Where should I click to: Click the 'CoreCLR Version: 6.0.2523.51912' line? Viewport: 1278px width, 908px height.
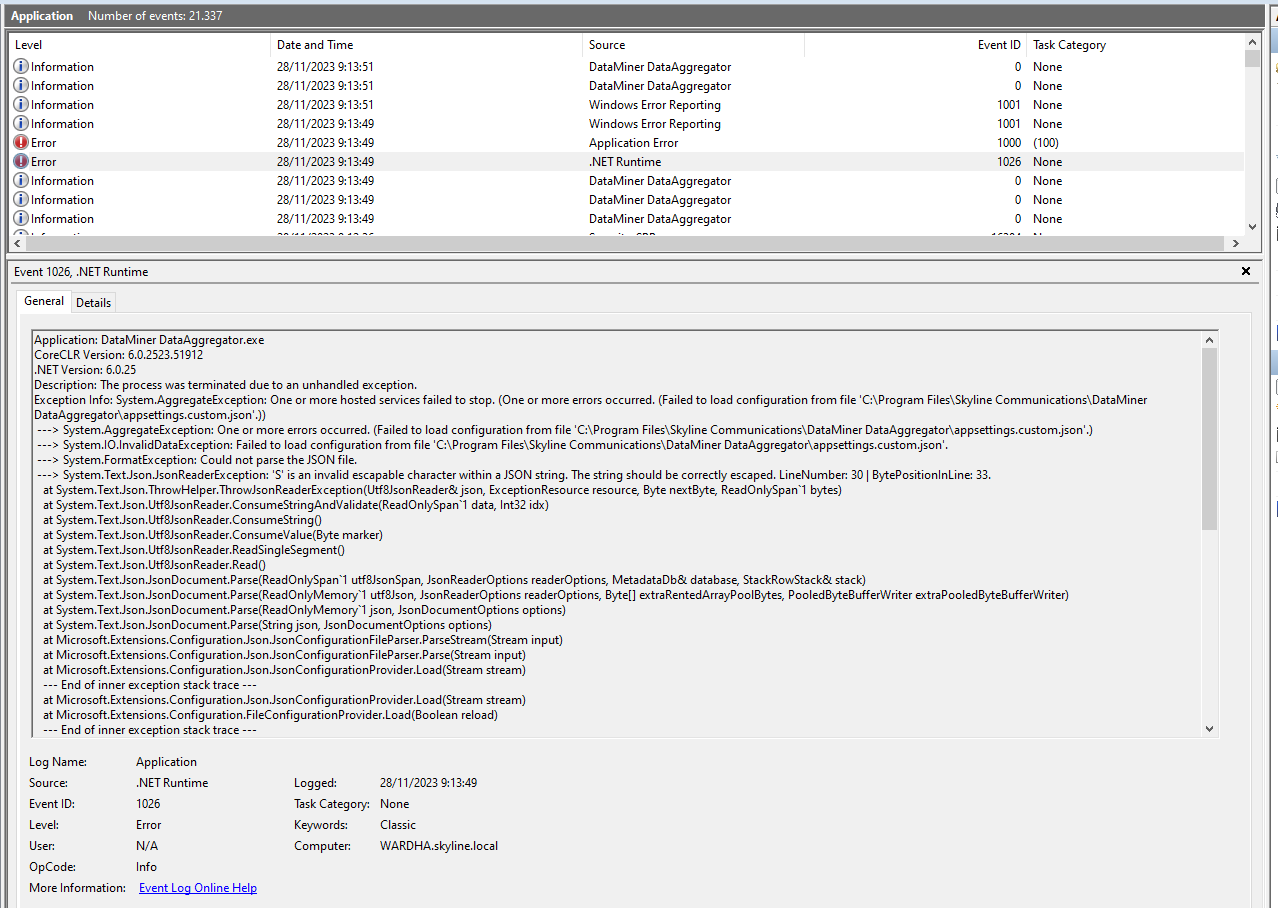point(119,355)
